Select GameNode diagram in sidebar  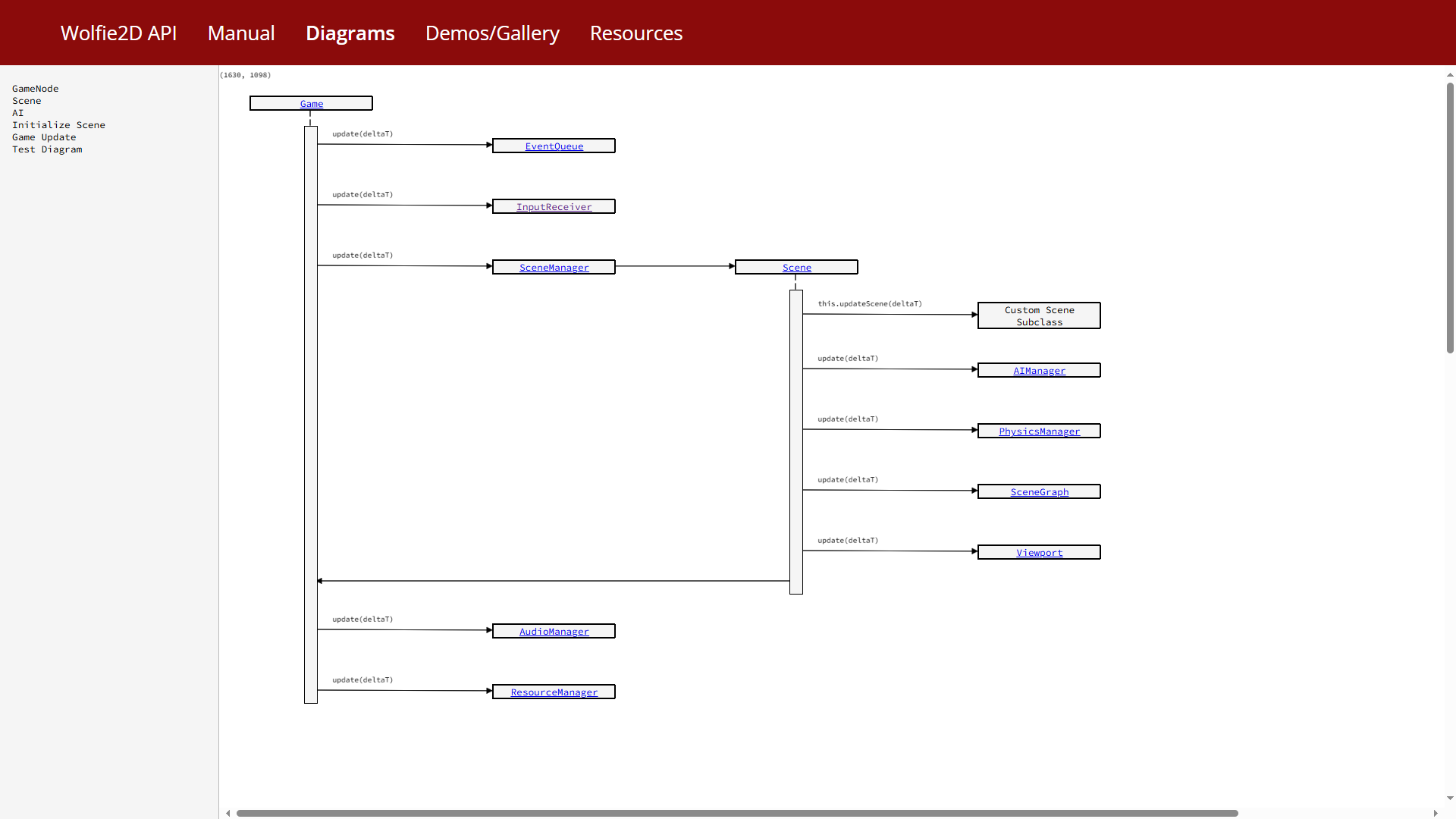(35, 89)
